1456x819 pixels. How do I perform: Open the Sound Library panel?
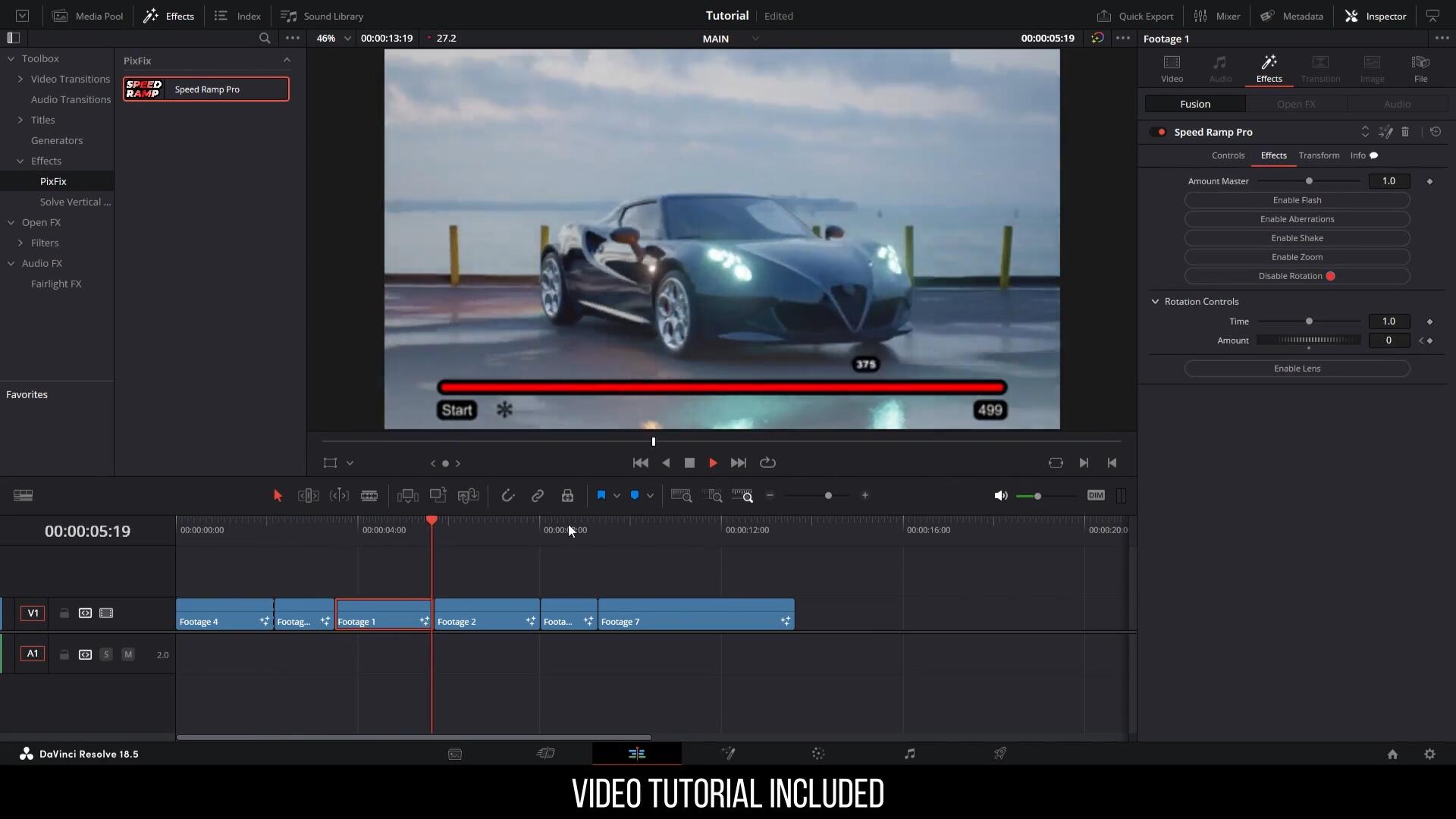(x=322, y=16)
